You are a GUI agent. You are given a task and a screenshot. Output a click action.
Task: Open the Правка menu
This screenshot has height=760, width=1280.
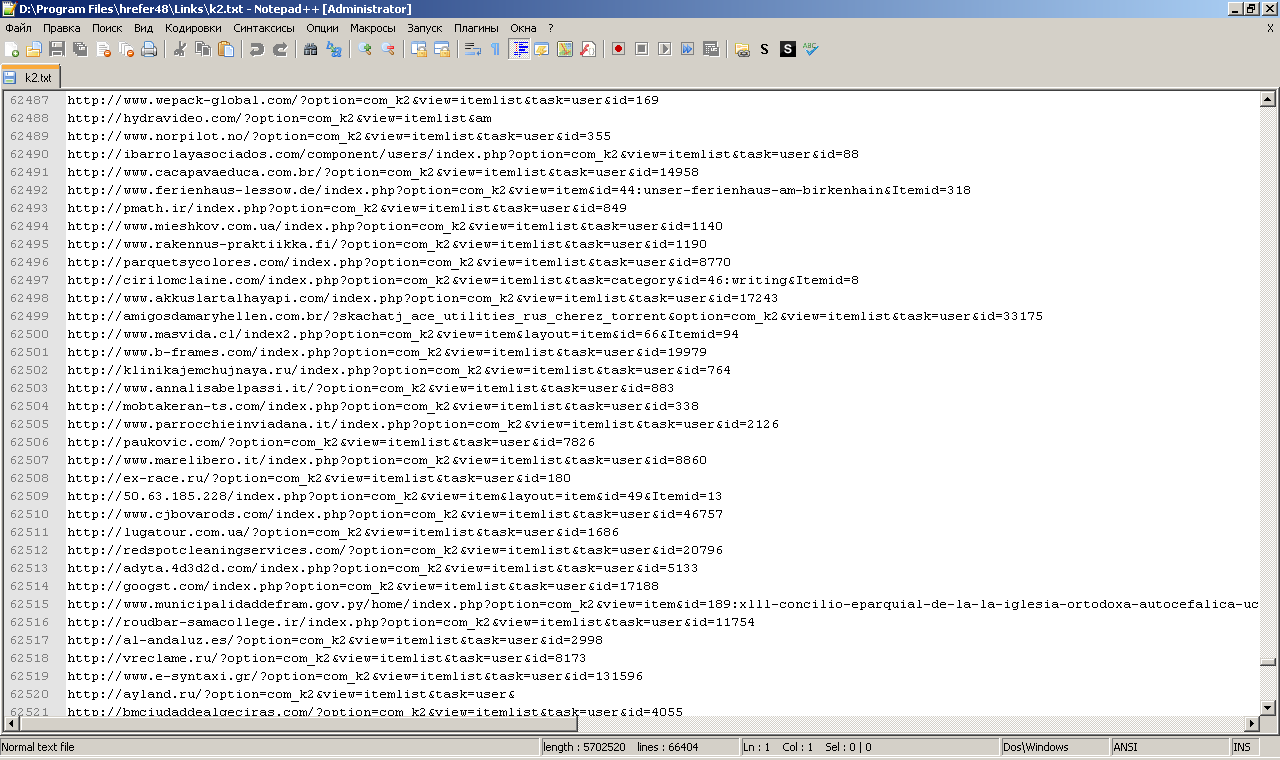(62, 28)
